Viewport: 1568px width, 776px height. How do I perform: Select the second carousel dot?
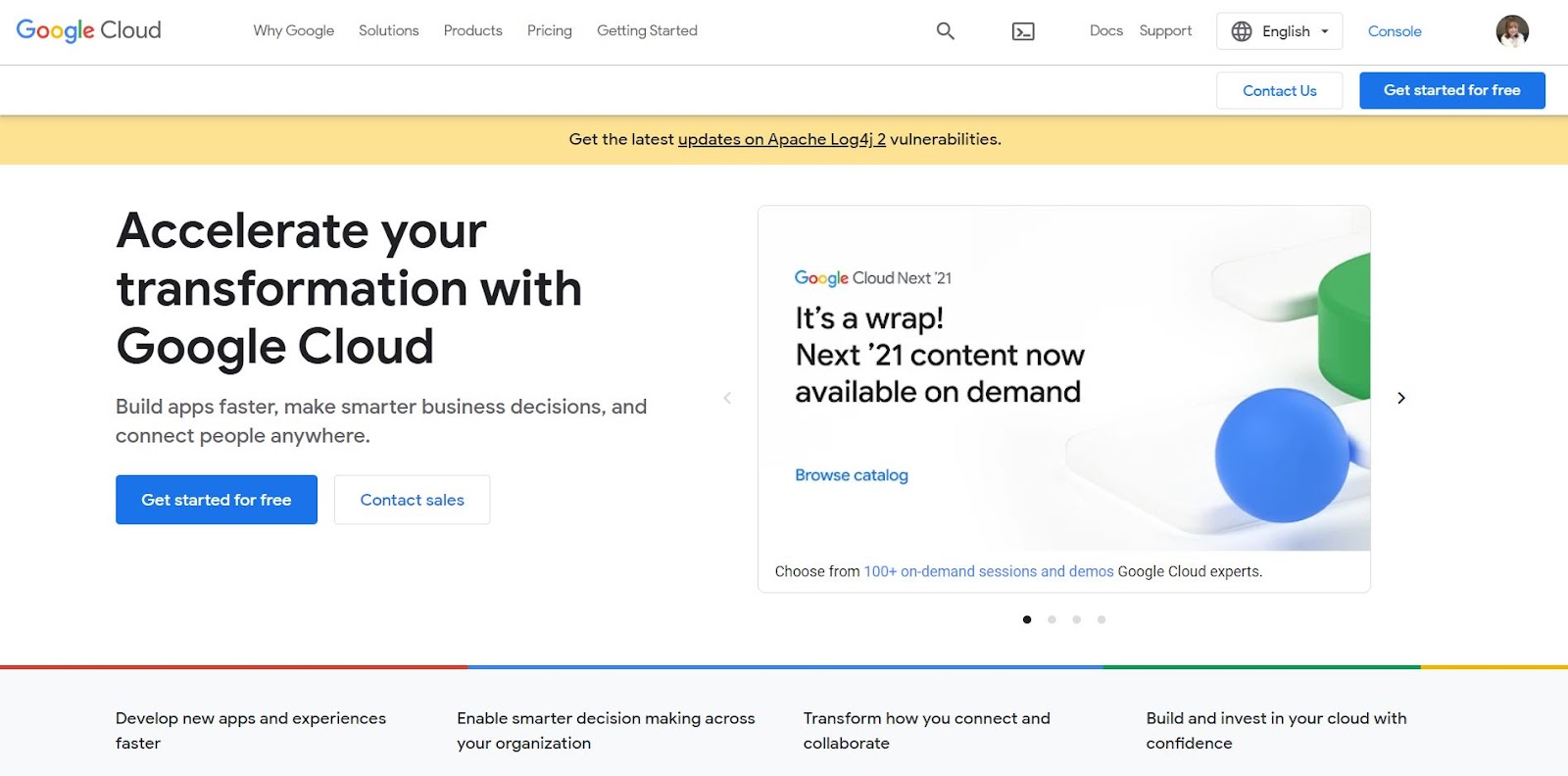(x=1052, y=619)
